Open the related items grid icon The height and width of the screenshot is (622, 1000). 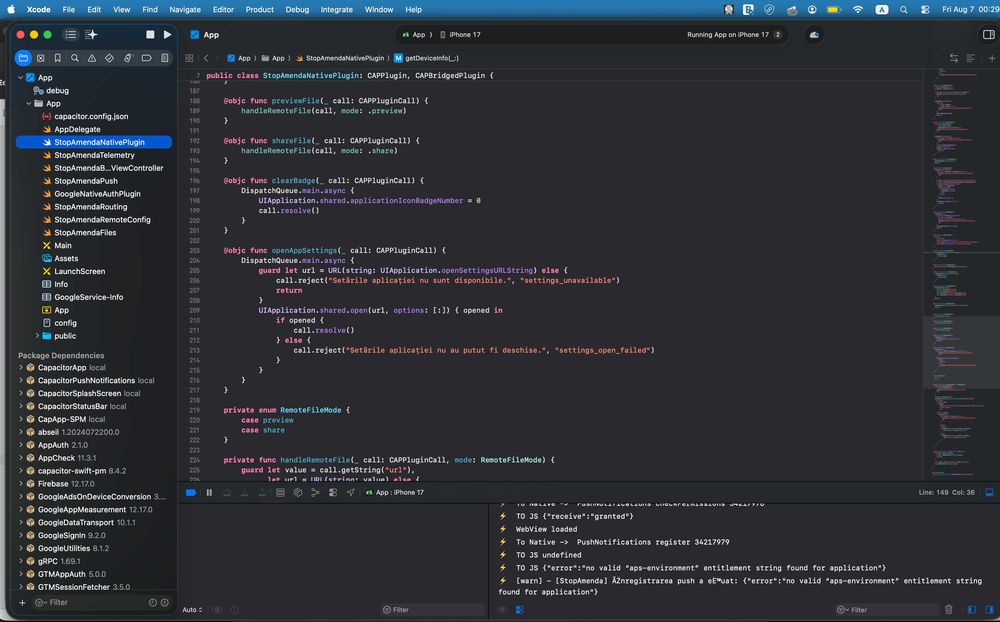(x=189, y=58)
